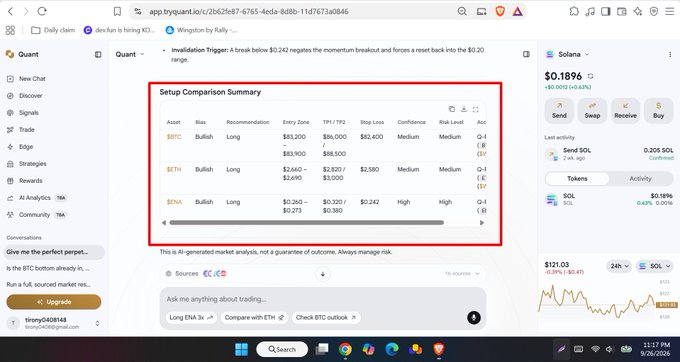Screen dimensions: 680x362
Task: Click the browser back arrow
Action: click(x=10, y=12)
